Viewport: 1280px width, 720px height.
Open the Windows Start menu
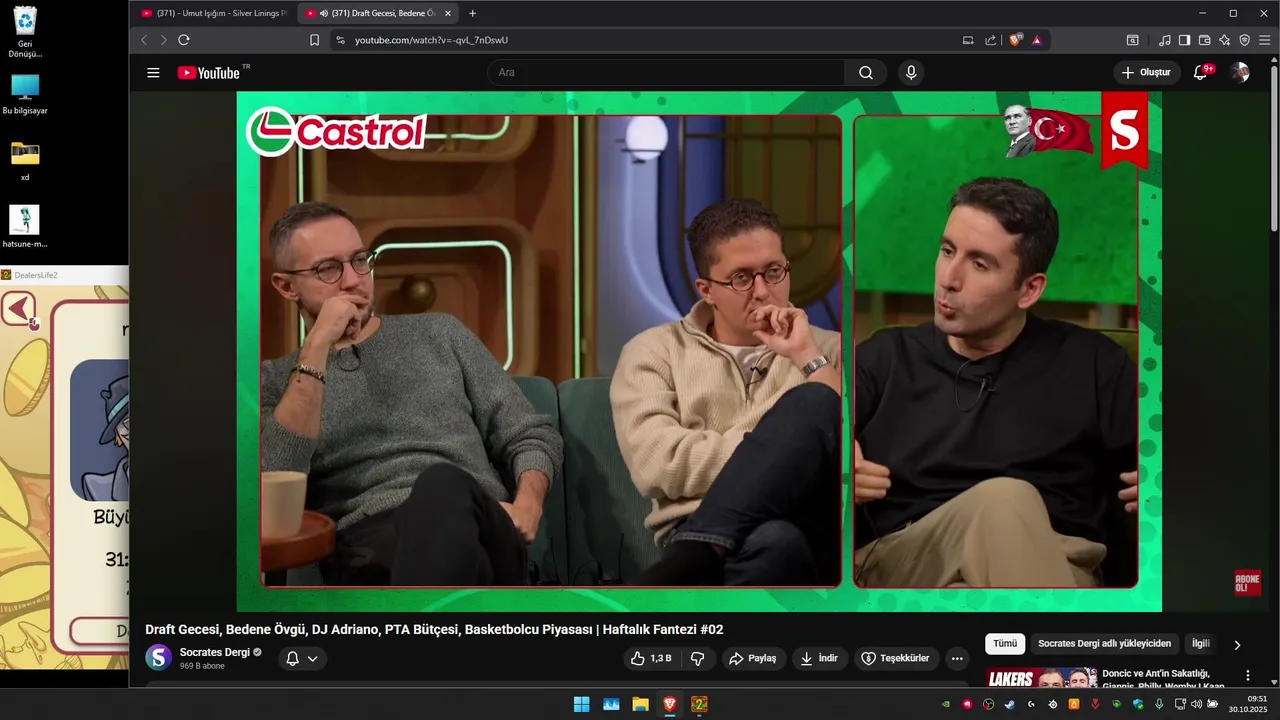pyautogui.click(x=581, y=704)
